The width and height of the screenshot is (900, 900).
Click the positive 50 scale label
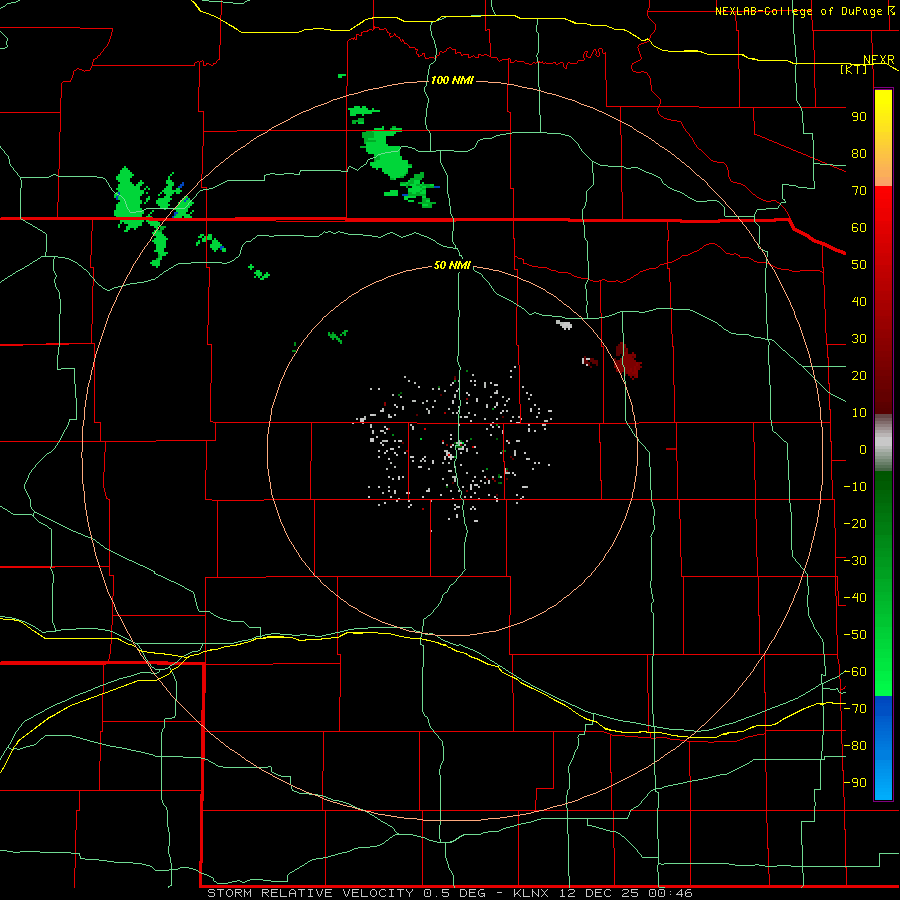coord(859,265)
